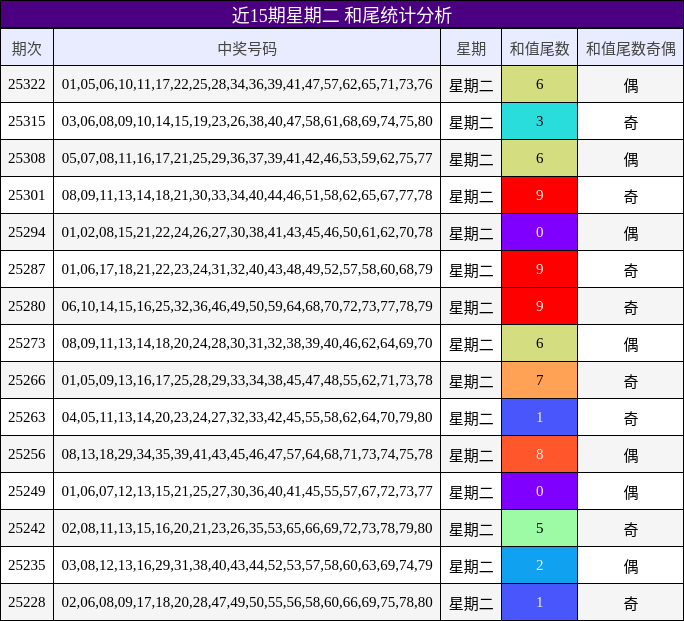Select the 和值尾数 column header
The image size is (684, 621).
[x=540, y=48]
